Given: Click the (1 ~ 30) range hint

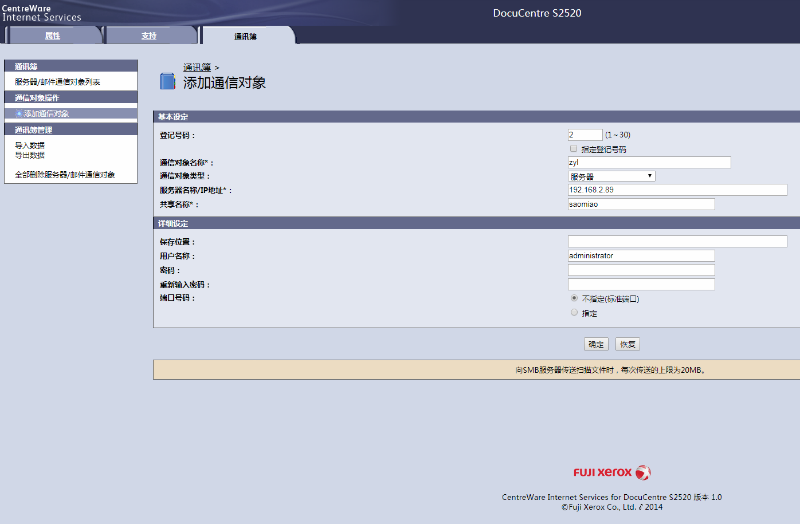Looking at the screenshot, I should 618,135.
